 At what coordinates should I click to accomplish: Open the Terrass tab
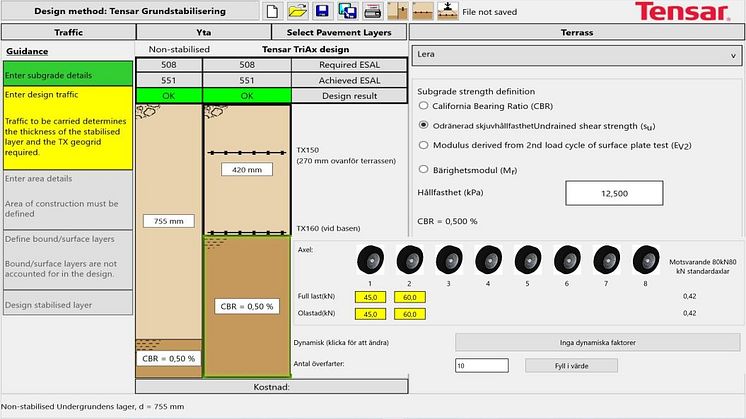577,32
